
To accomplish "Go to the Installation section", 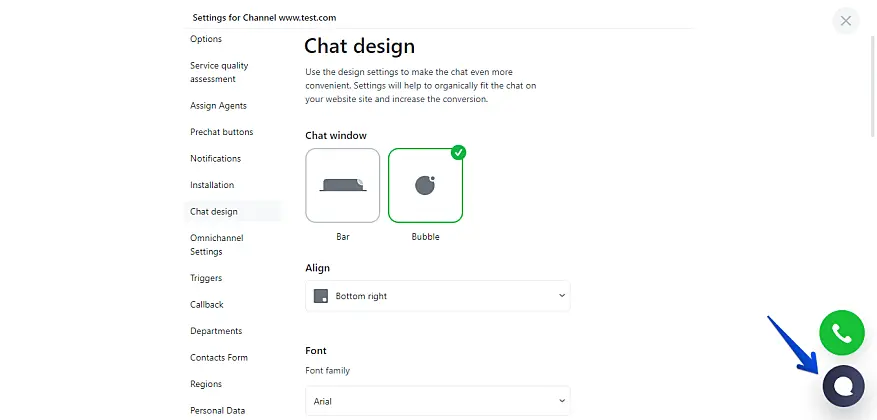I will point(212,185).
